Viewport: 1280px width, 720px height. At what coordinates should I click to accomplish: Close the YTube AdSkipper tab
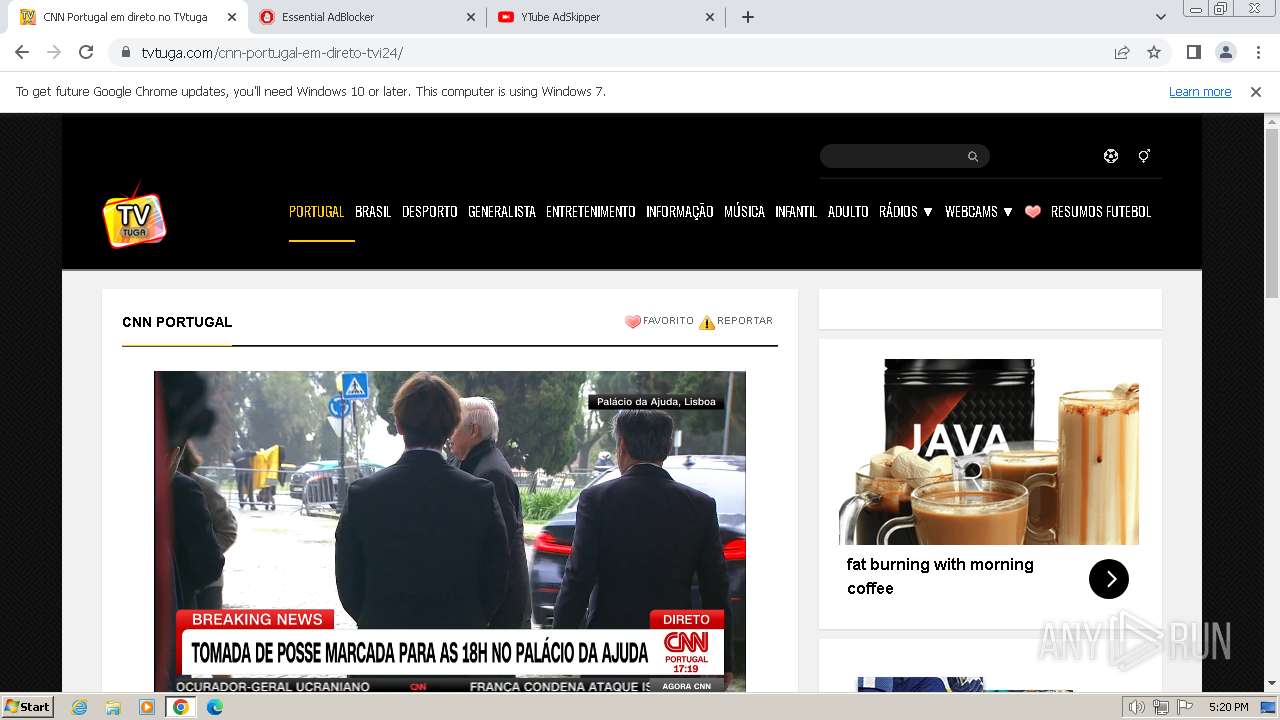710,17
